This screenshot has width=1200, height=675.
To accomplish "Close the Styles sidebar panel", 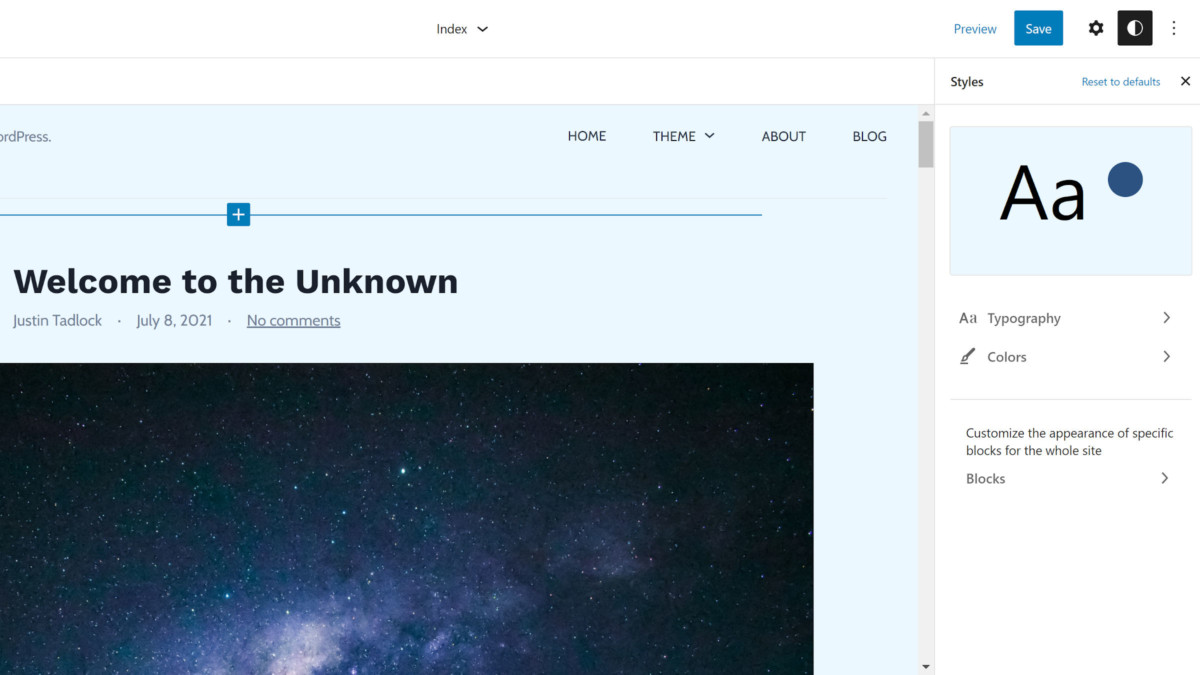I will pos(1185,82).
